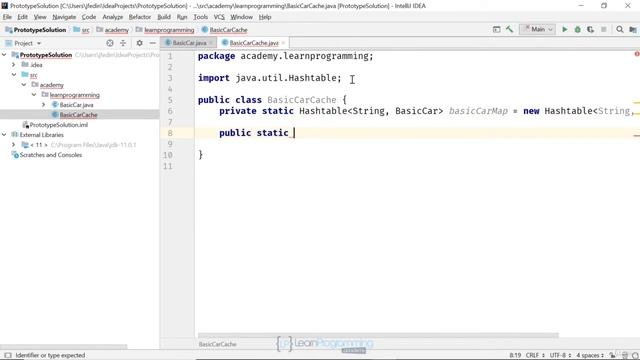This screenshot has width=640, height=360.
Task: Click Scroll from Source target icon
Action: 110,43
